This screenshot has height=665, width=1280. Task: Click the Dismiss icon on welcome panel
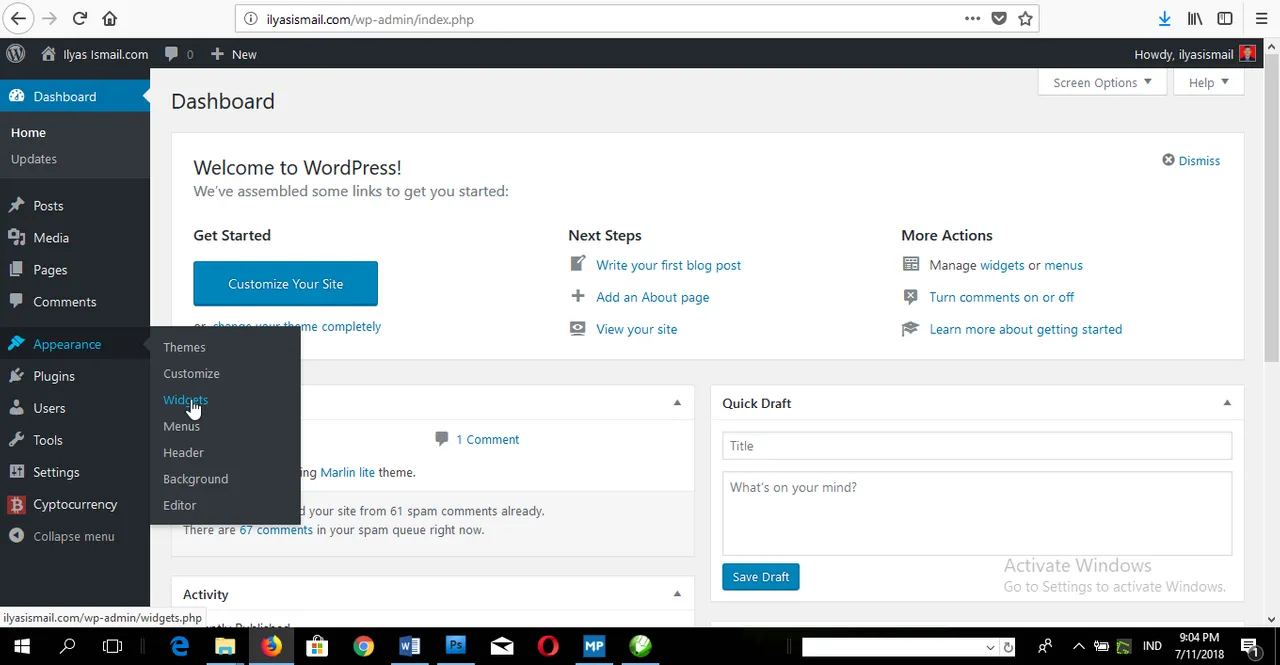1168,160
